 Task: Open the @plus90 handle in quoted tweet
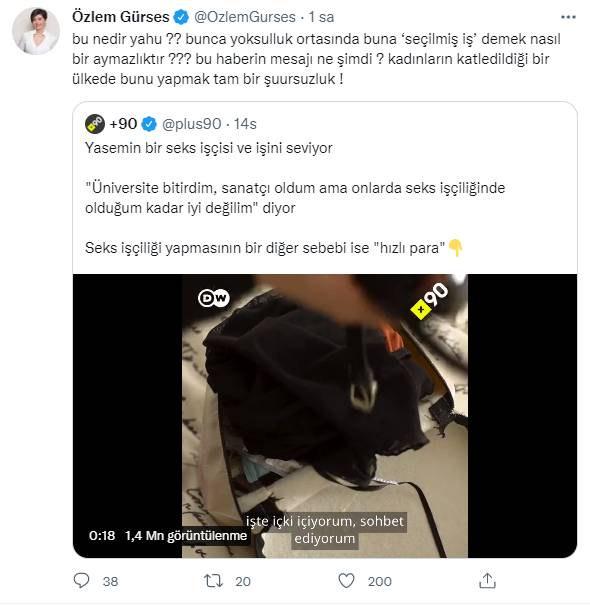[191, 124]
